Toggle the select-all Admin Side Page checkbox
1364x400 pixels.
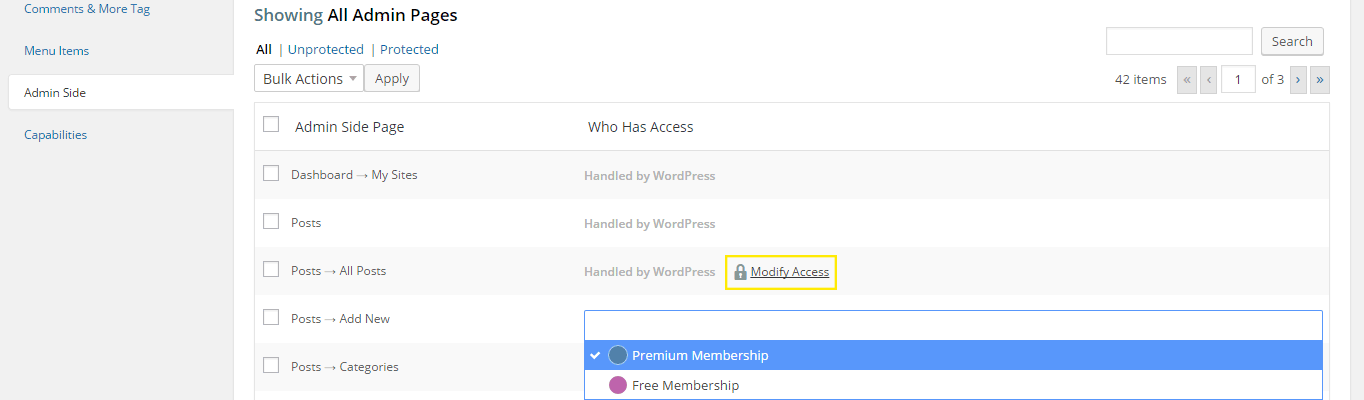point(271,125)
